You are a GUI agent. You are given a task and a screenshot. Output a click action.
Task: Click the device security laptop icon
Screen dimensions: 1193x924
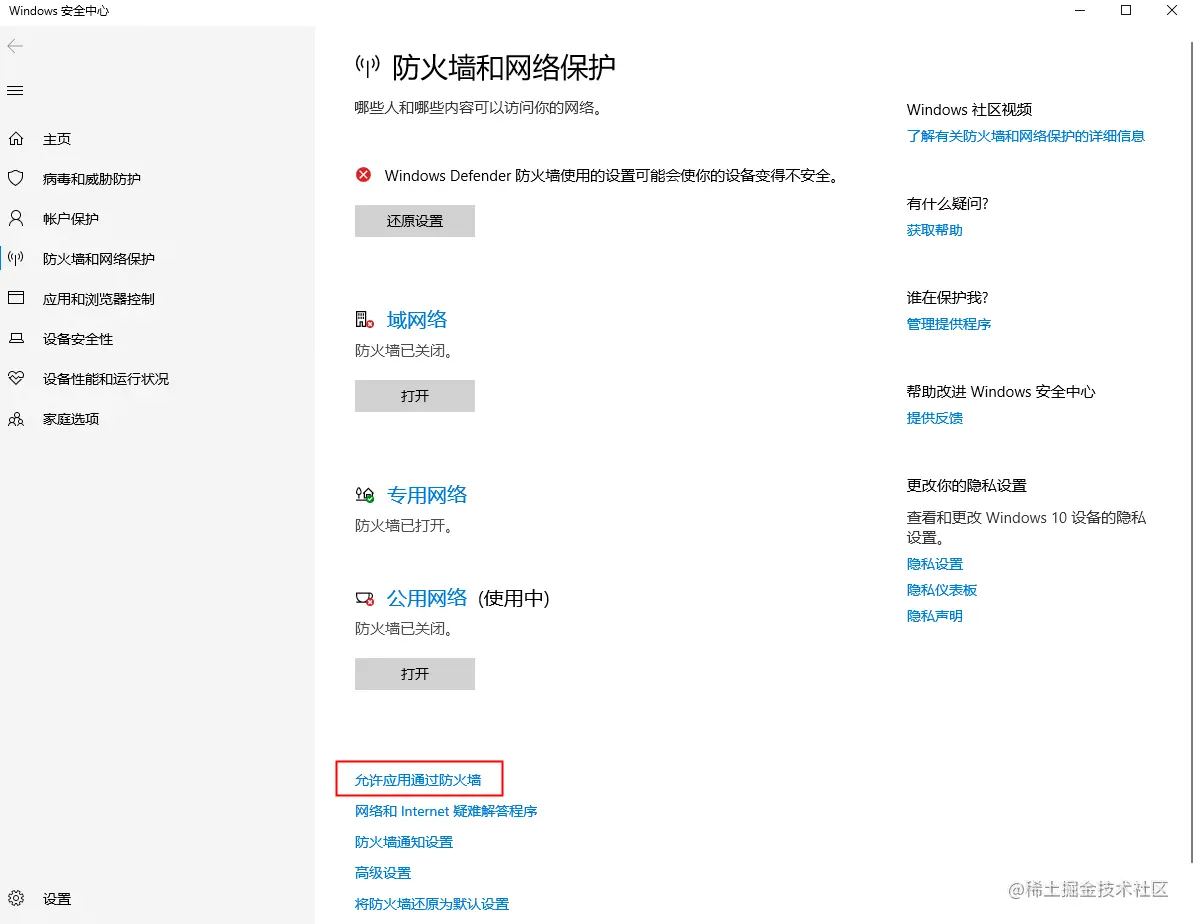[16, 338]
